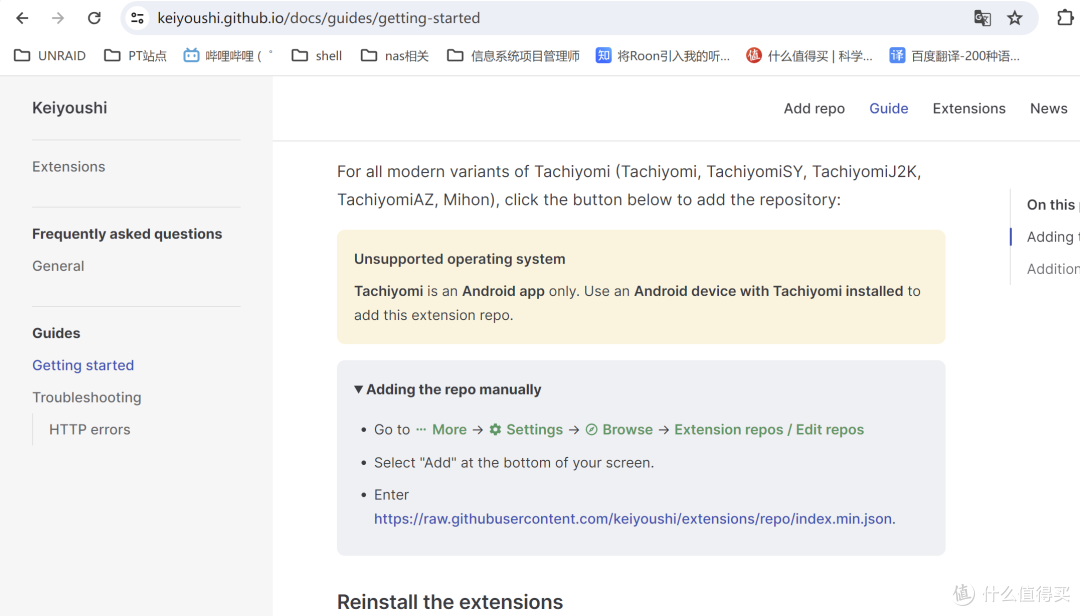The image size is (1080, 616).
Task: Bookmark this page with star icon
Action: click(1015, 18)
